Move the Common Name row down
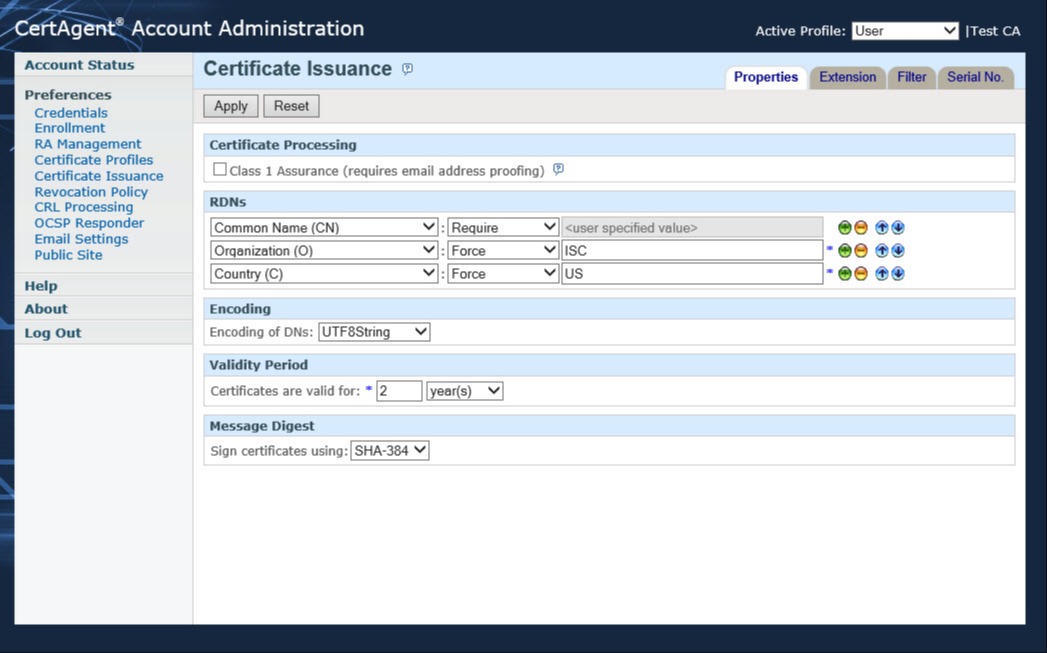The width and height of the screenshot is (1047, 653). click(x=898, y=228)
